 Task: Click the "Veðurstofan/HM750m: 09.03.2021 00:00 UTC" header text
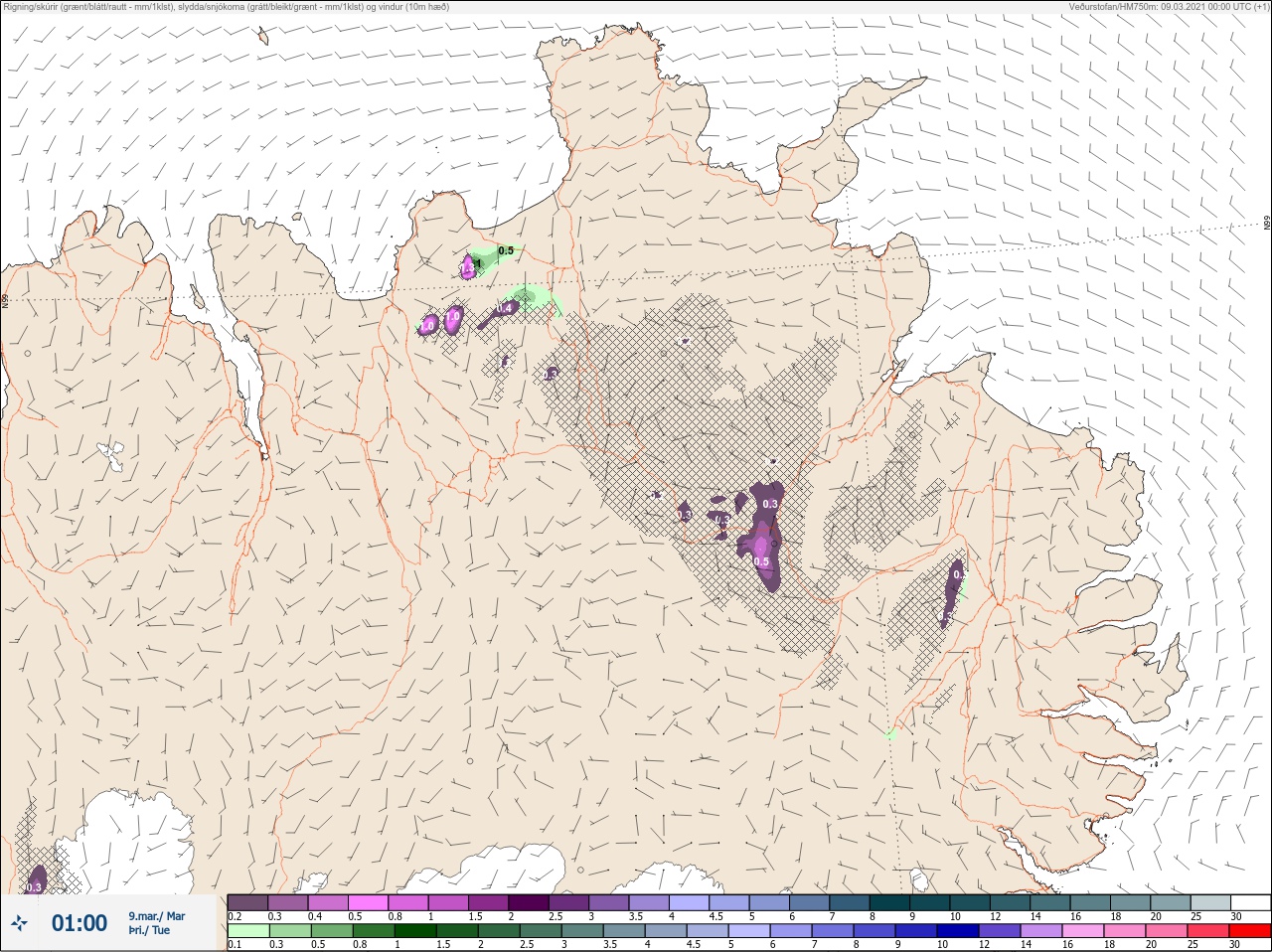(x=1161, y=7)
